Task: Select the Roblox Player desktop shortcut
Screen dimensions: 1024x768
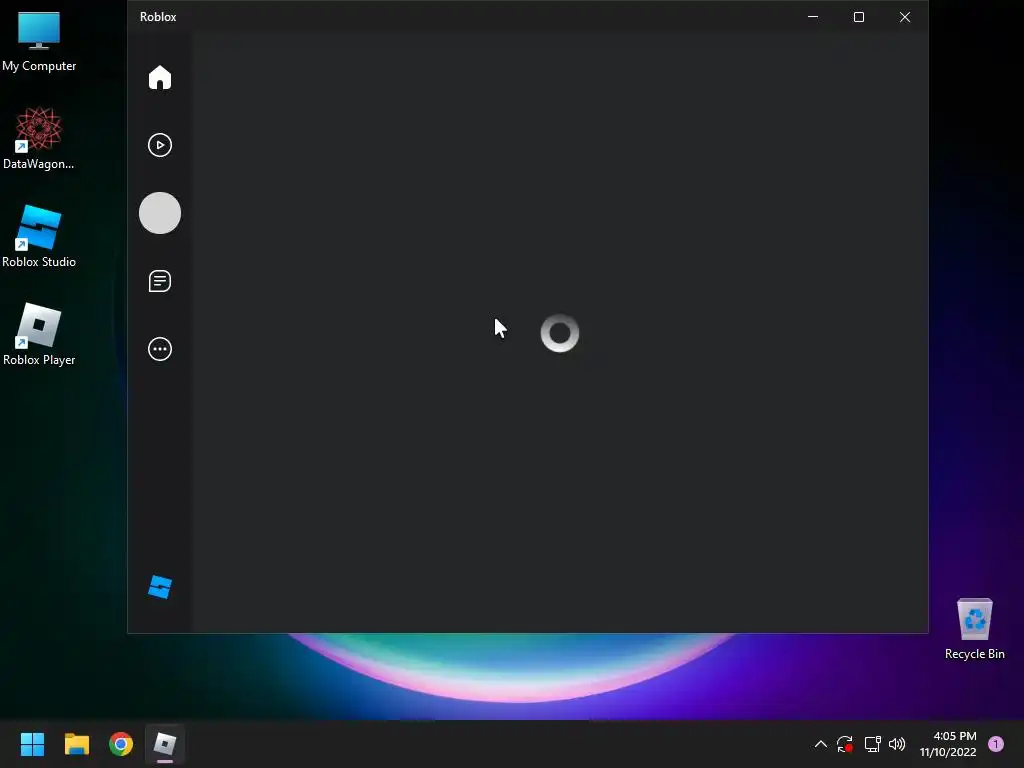Action: [39, 334]
